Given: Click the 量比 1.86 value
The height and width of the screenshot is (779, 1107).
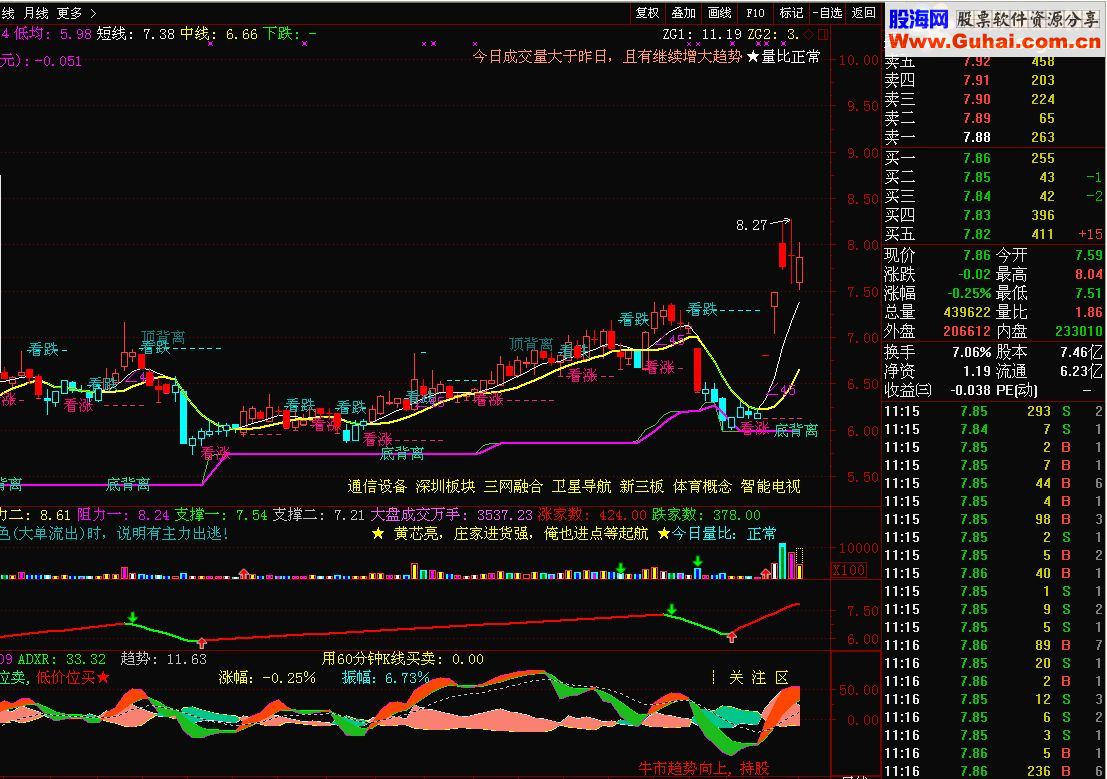Looking at the screenshot, I should pos(1089,312).
